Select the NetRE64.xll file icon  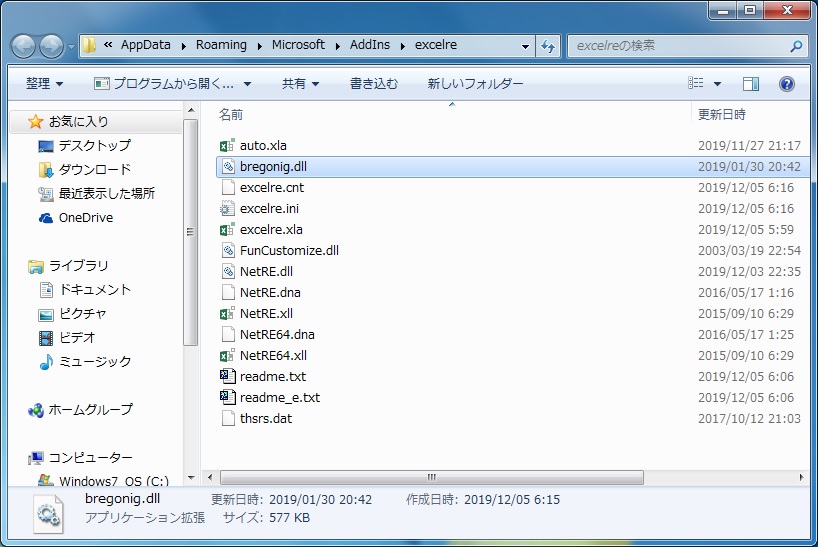227,356
